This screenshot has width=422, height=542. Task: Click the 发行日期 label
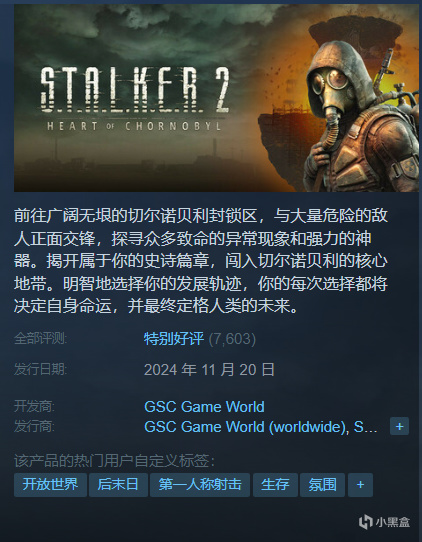[40, 369]
